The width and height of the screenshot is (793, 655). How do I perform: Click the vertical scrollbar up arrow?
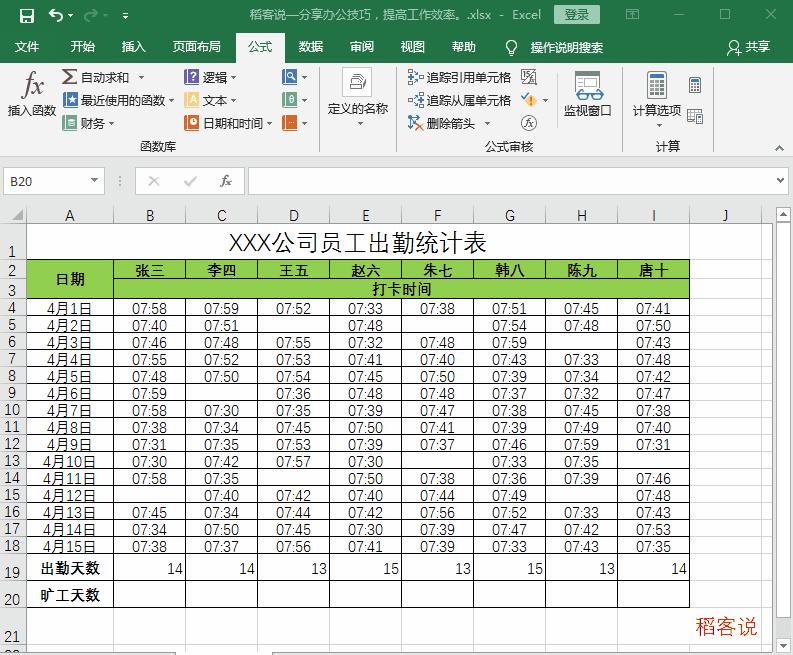pyautogui.click(x=783, y=215)
